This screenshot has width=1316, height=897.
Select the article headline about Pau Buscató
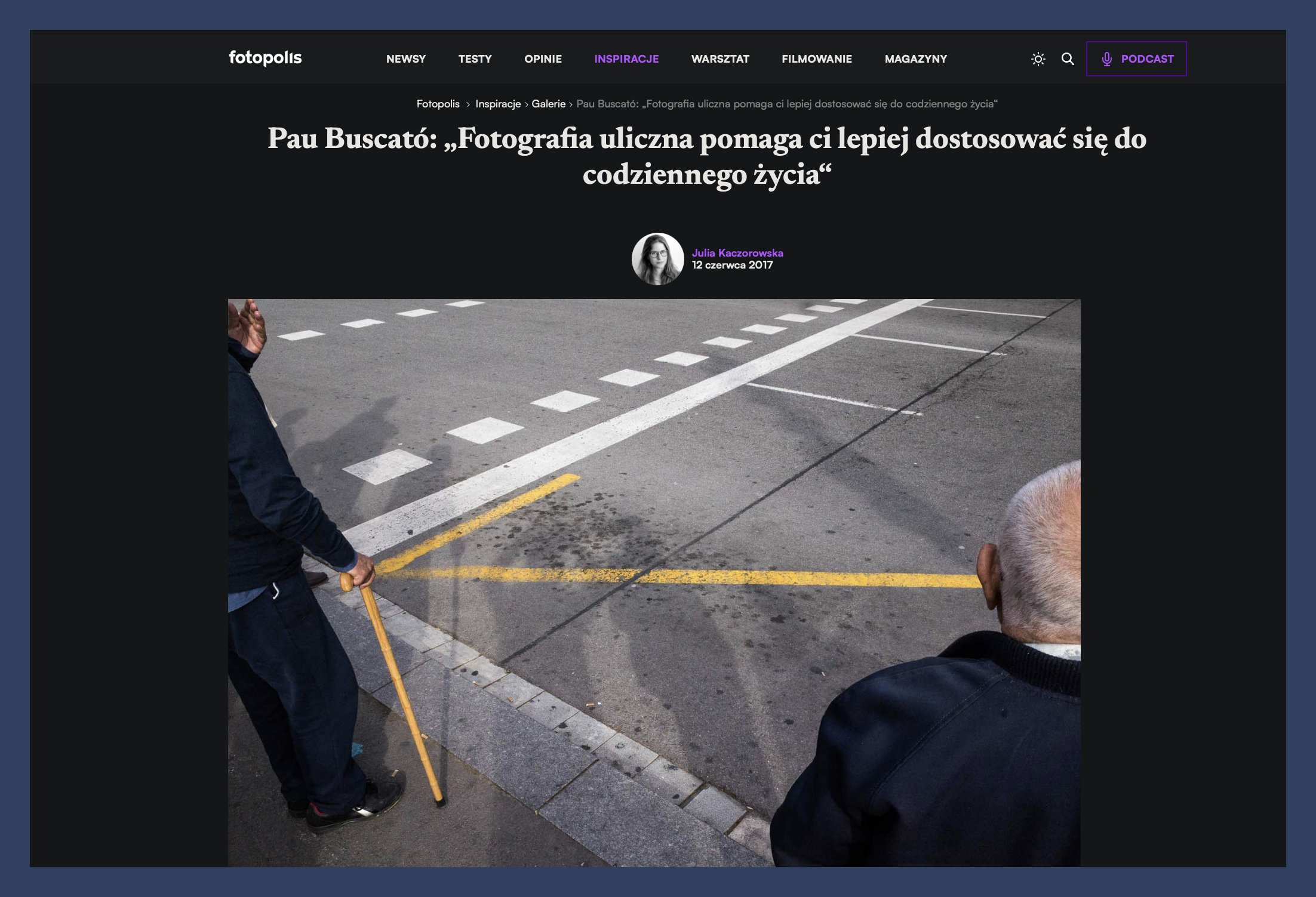tap(657, 158)
